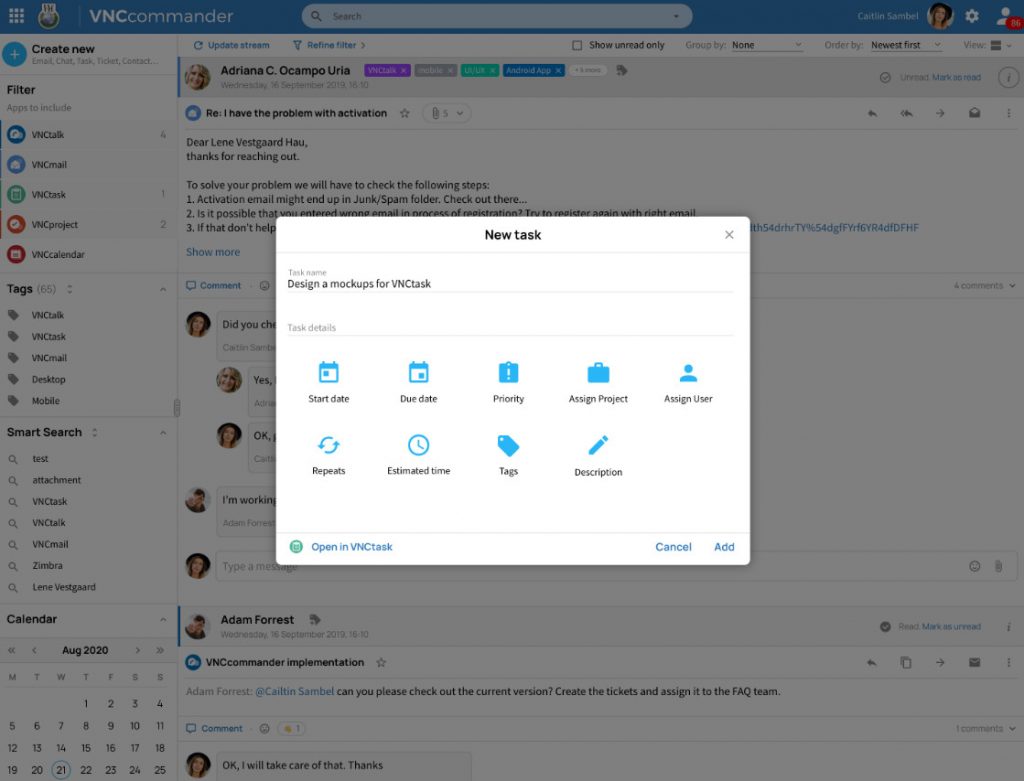This screenshot has width=1024, height=781.
Task: Open the Start date picker in New task
Action: (x=328, y=381)
